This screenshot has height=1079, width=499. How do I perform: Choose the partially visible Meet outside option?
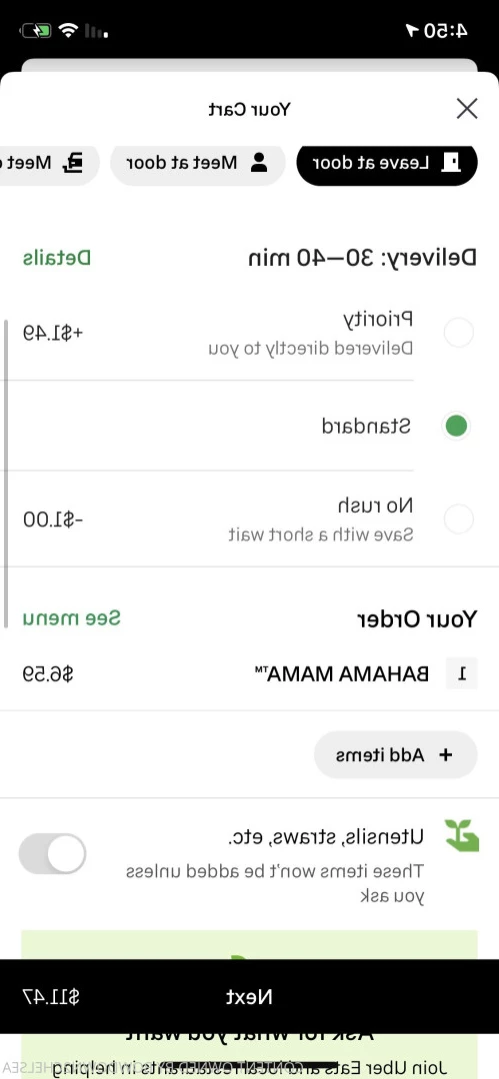(x=48, y=163)
